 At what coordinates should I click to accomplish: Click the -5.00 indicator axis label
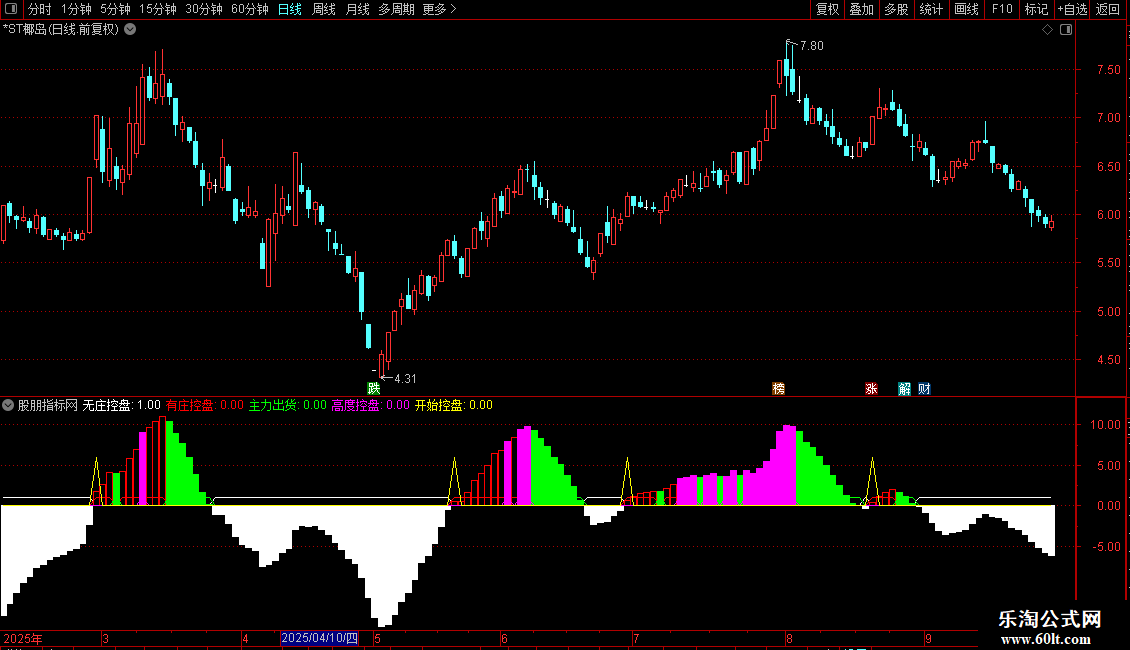pyautogui.click(x=1105, y=547)
